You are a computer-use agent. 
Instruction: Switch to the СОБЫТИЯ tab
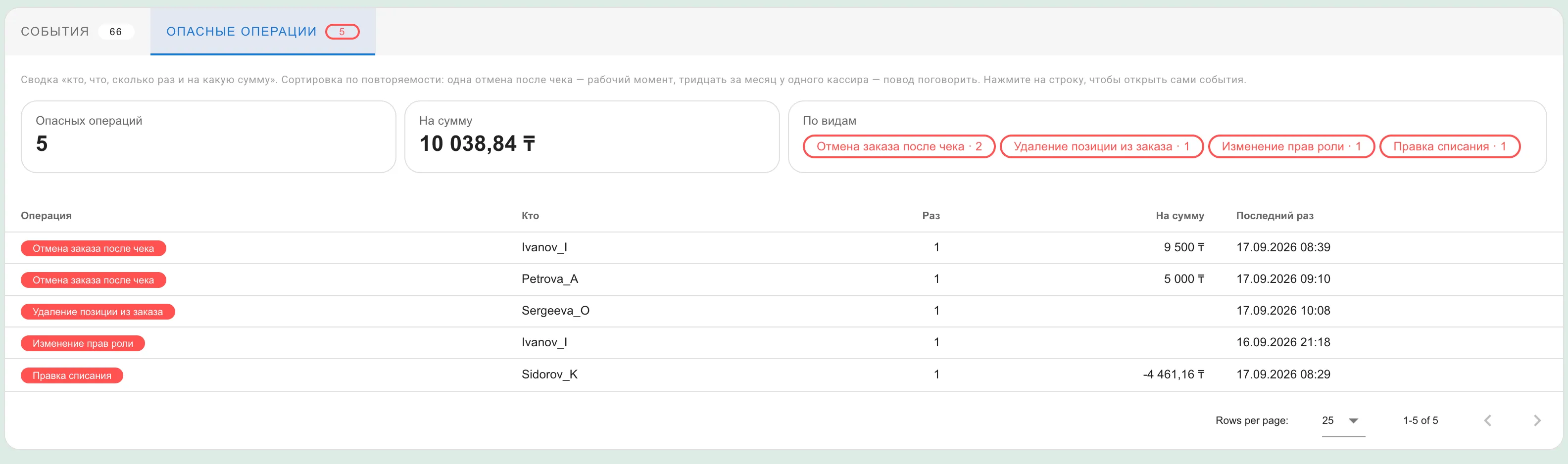77,32
